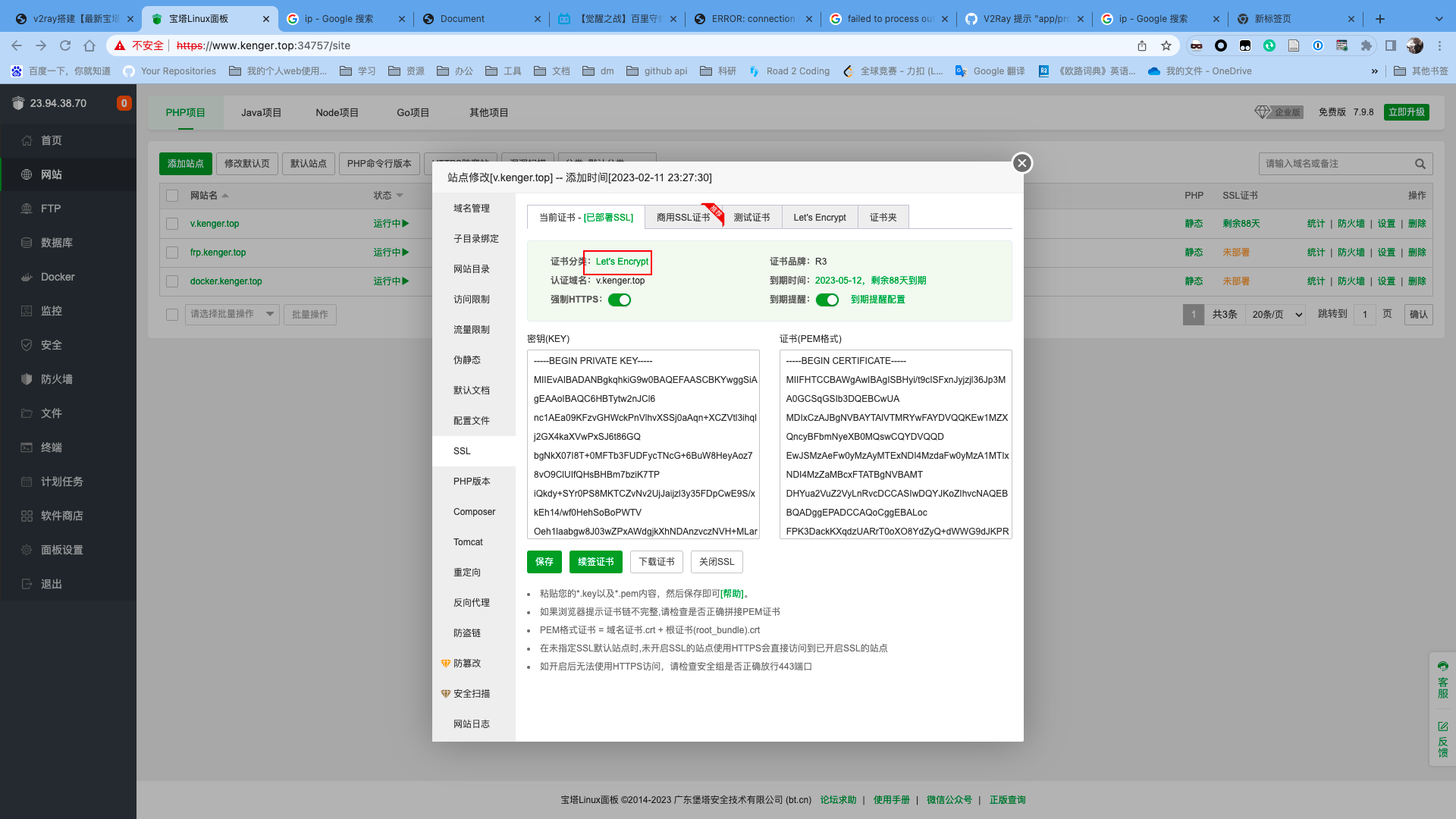Viewport: 1456px width, 819px height.
Task: Click the terminal icon in sidebar
Action: click(x=27, y=447)
